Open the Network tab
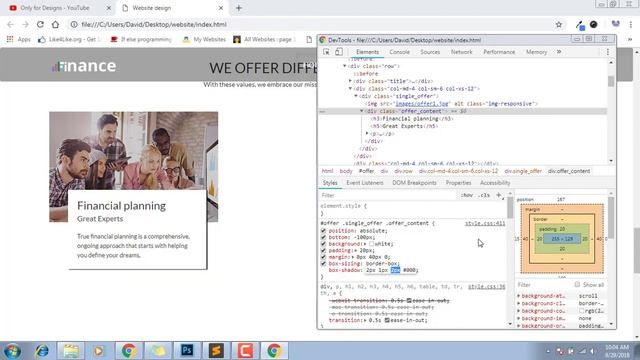This screenshot has height=360, width=640. [461, 52]
